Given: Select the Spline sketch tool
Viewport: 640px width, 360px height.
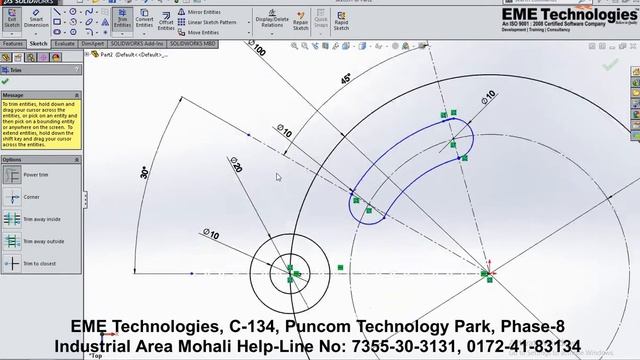Looking at the screenshot, I should coord(89,12).
